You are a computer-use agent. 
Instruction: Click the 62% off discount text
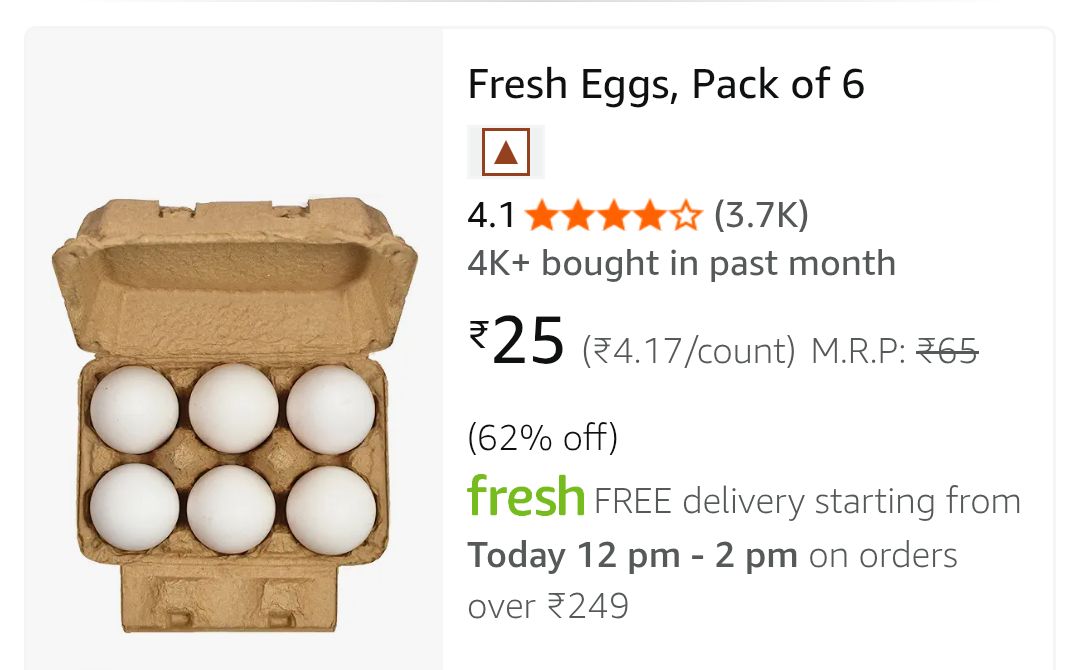coord(543,437)
